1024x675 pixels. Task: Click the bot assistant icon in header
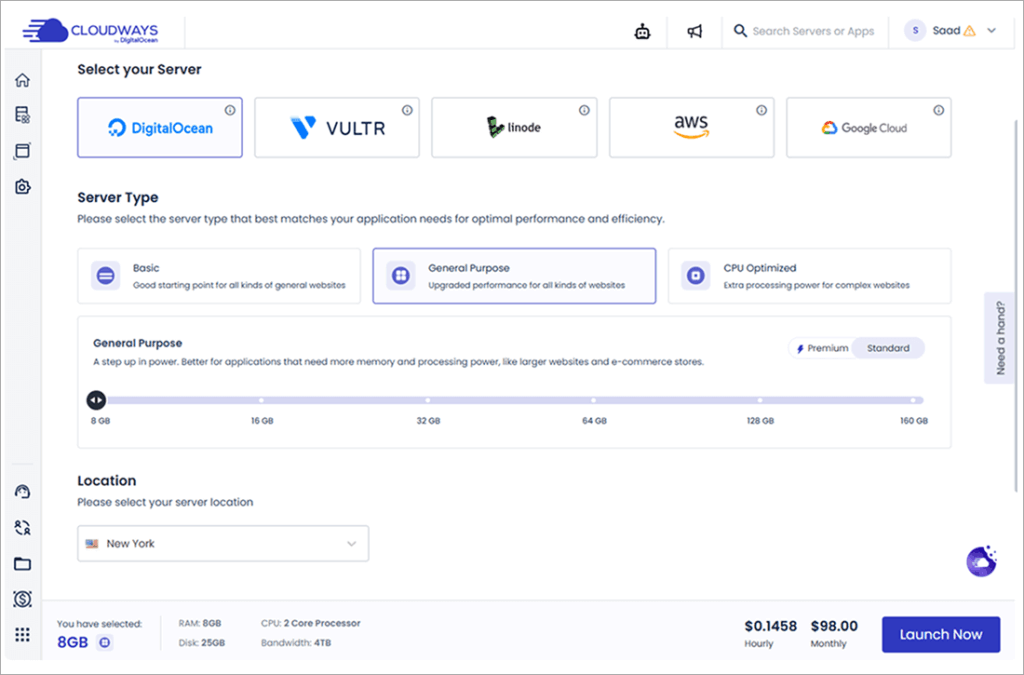tap(642, 31)
